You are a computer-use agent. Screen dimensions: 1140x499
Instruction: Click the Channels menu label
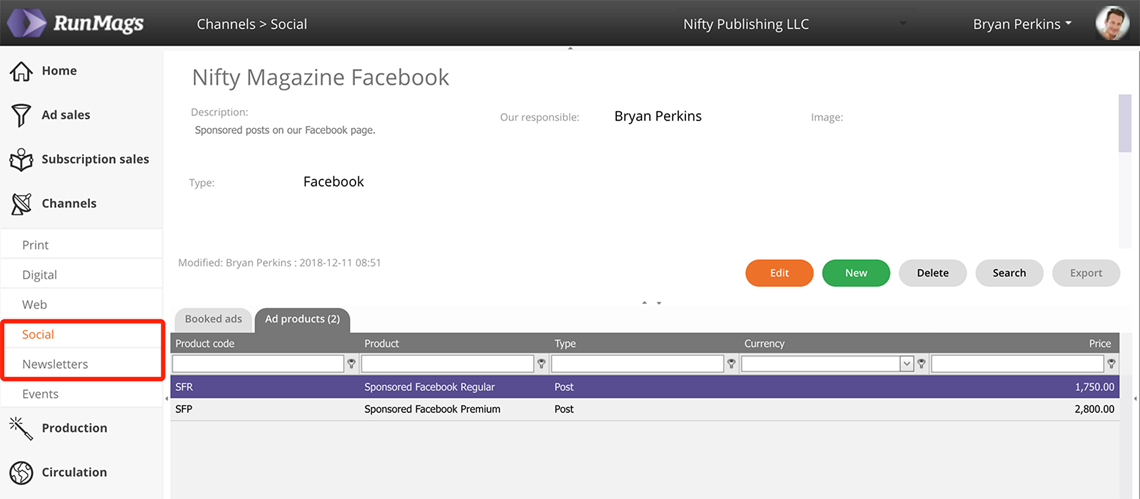coord(69,204)
